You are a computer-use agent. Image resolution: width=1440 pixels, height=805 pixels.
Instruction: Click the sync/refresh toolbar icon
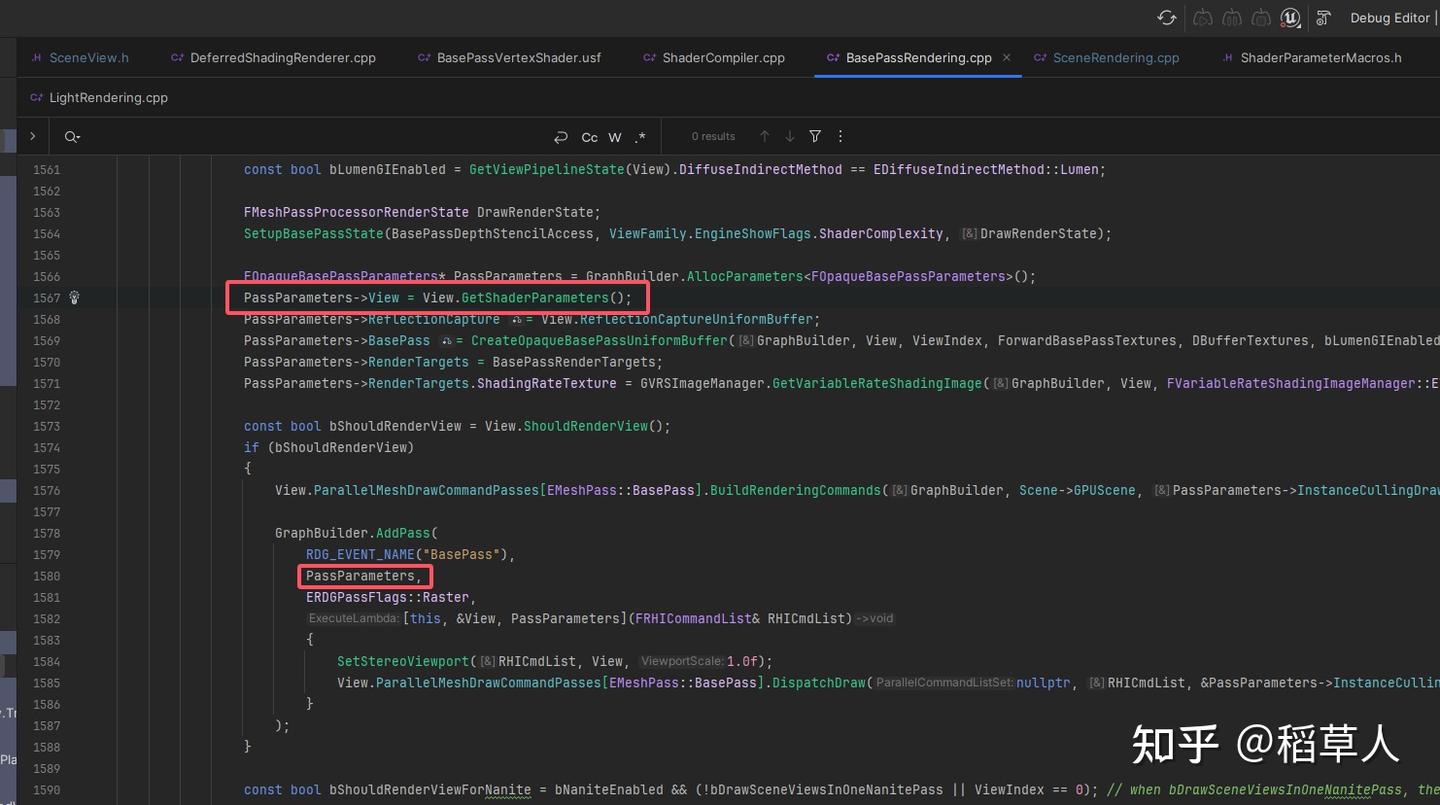(1166, 17)
